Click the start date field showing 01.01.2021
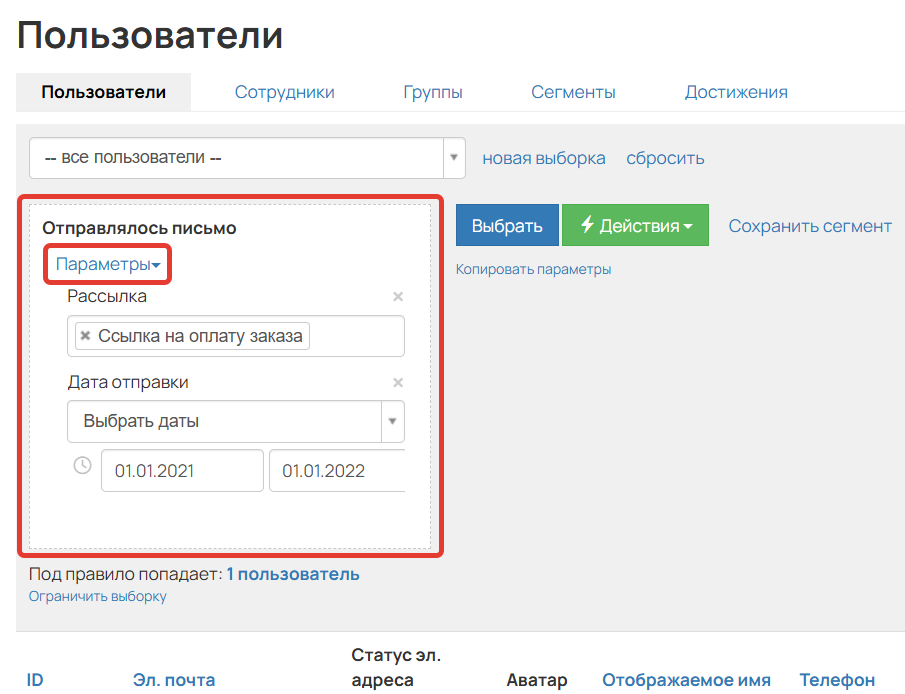The image size is (905, 694). pyautogui.click(x=181, y=470)
